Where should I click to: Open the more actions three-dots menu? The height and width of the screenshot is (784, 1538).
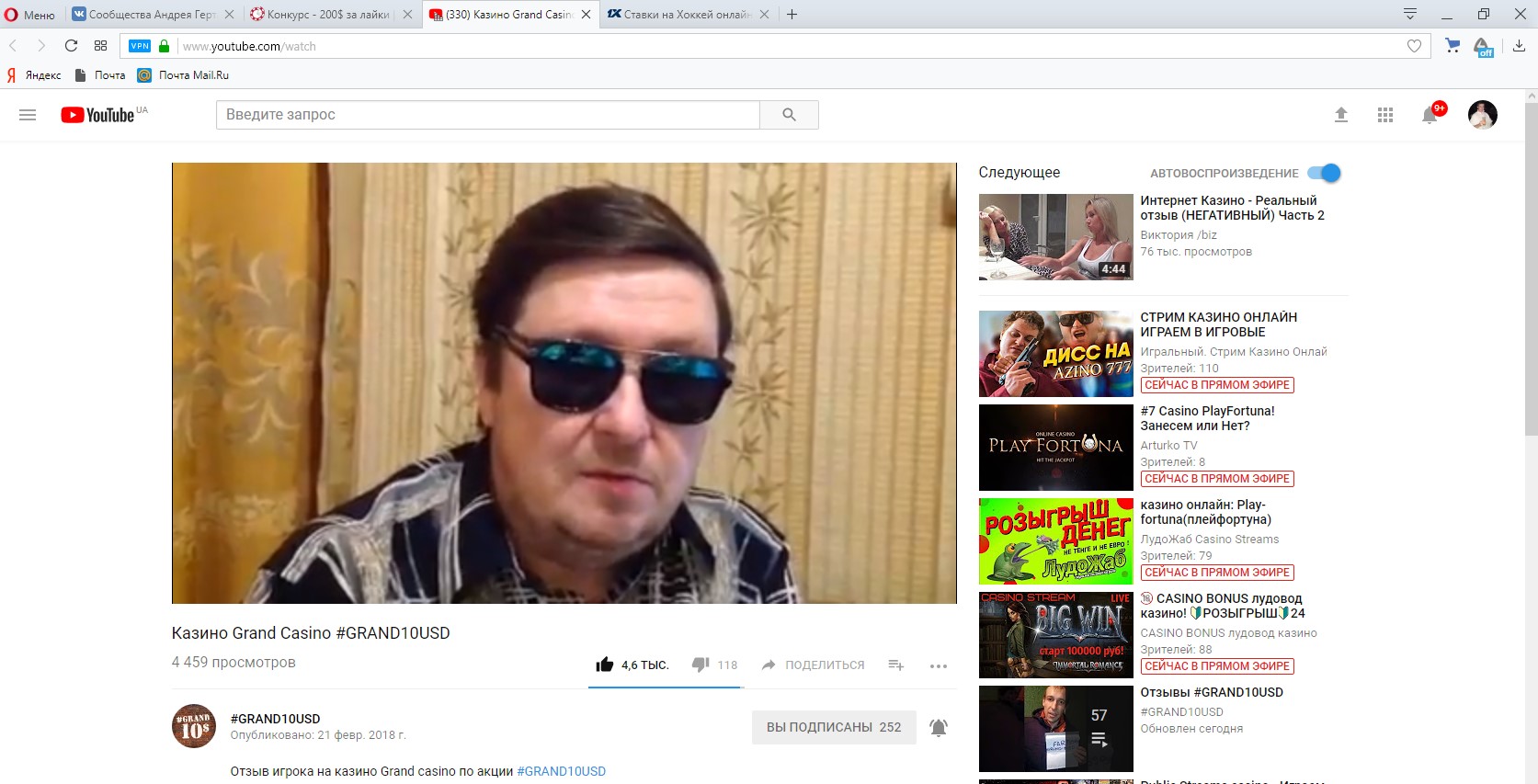click(938, 665)
